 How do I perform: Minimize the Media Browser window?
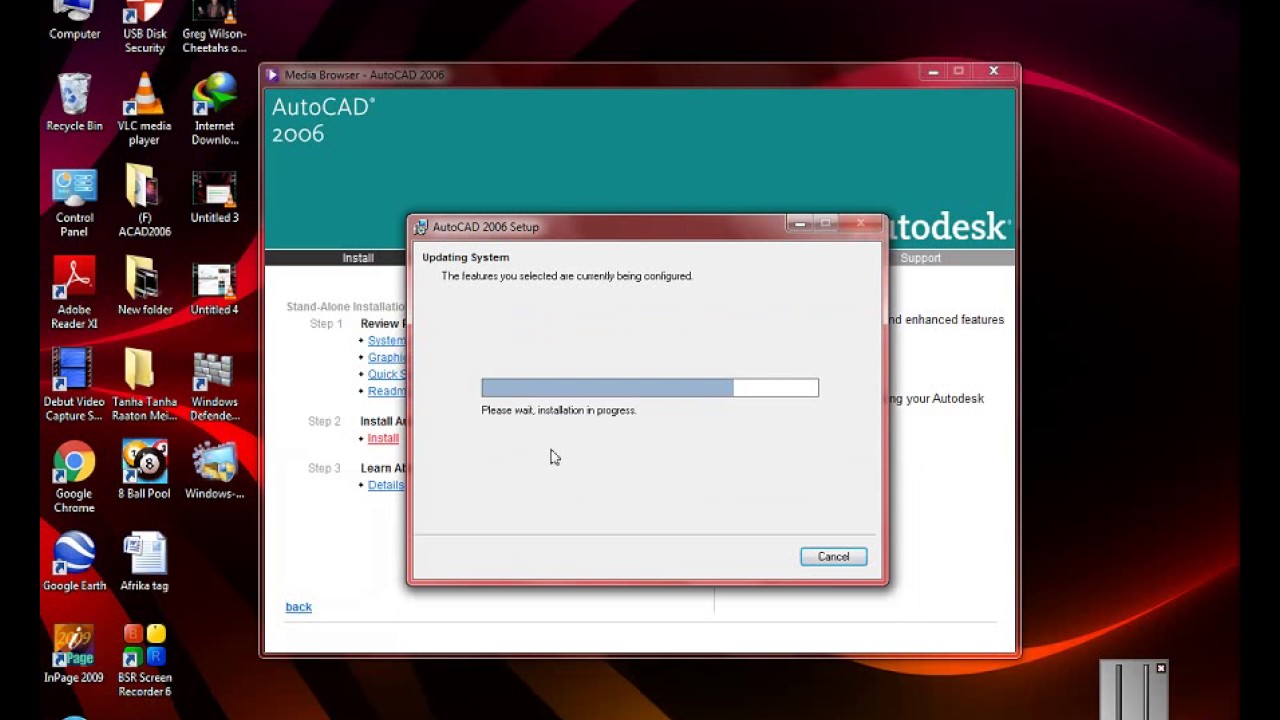pyautogui.click(x=933, y=72)
